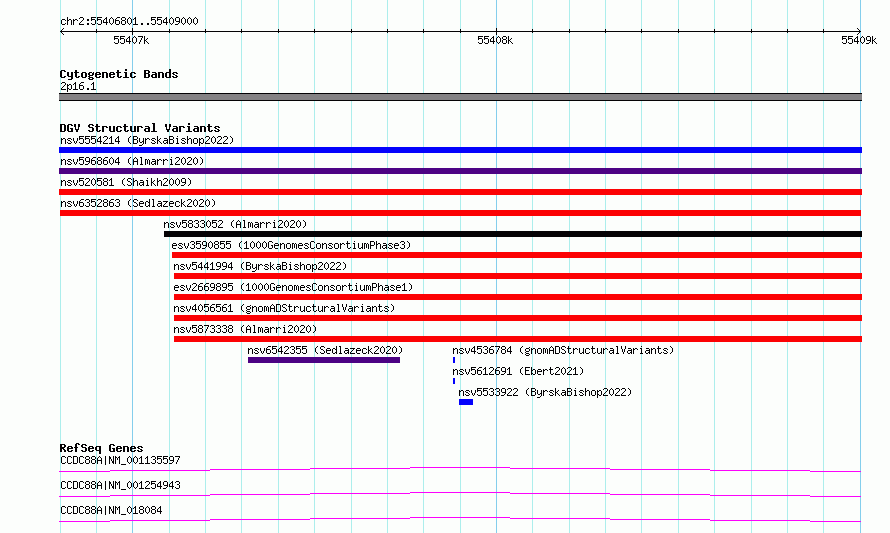This screenshot has height=533, width=890.
Task: Select the tiny blue nsv4536784 marker
Action: pos(454,360)
